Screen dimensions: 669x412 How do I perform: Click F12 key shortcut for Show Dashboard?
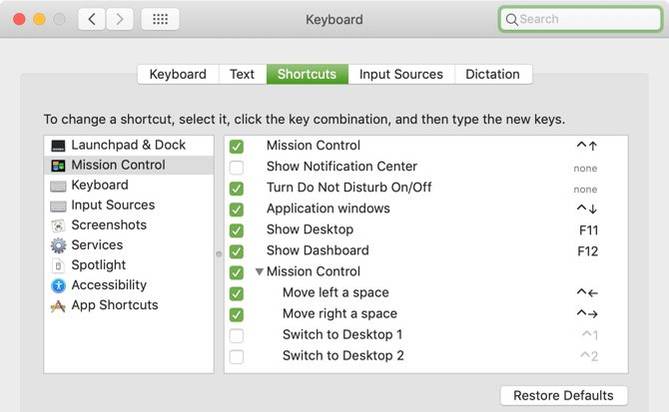click(588, 251)
